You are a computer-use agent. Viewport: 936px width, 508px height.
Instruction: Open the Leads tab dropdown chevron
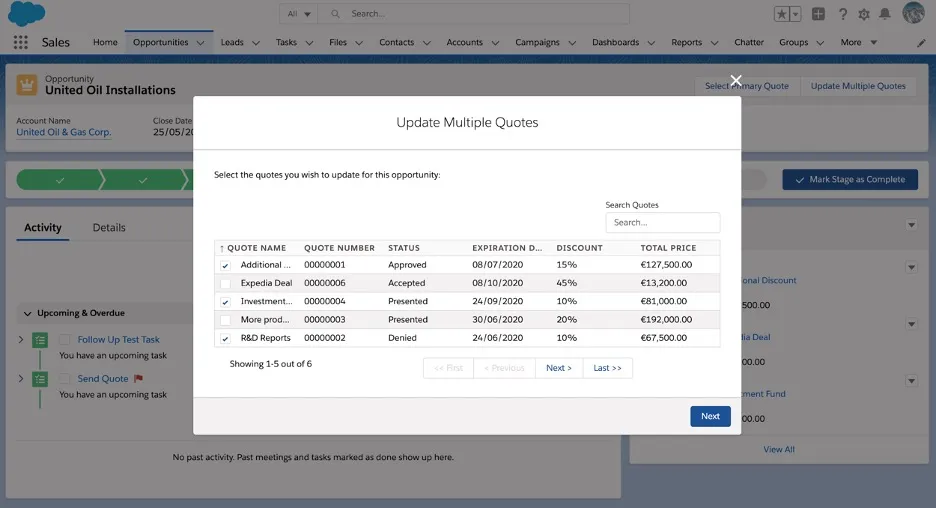[255, 43]
